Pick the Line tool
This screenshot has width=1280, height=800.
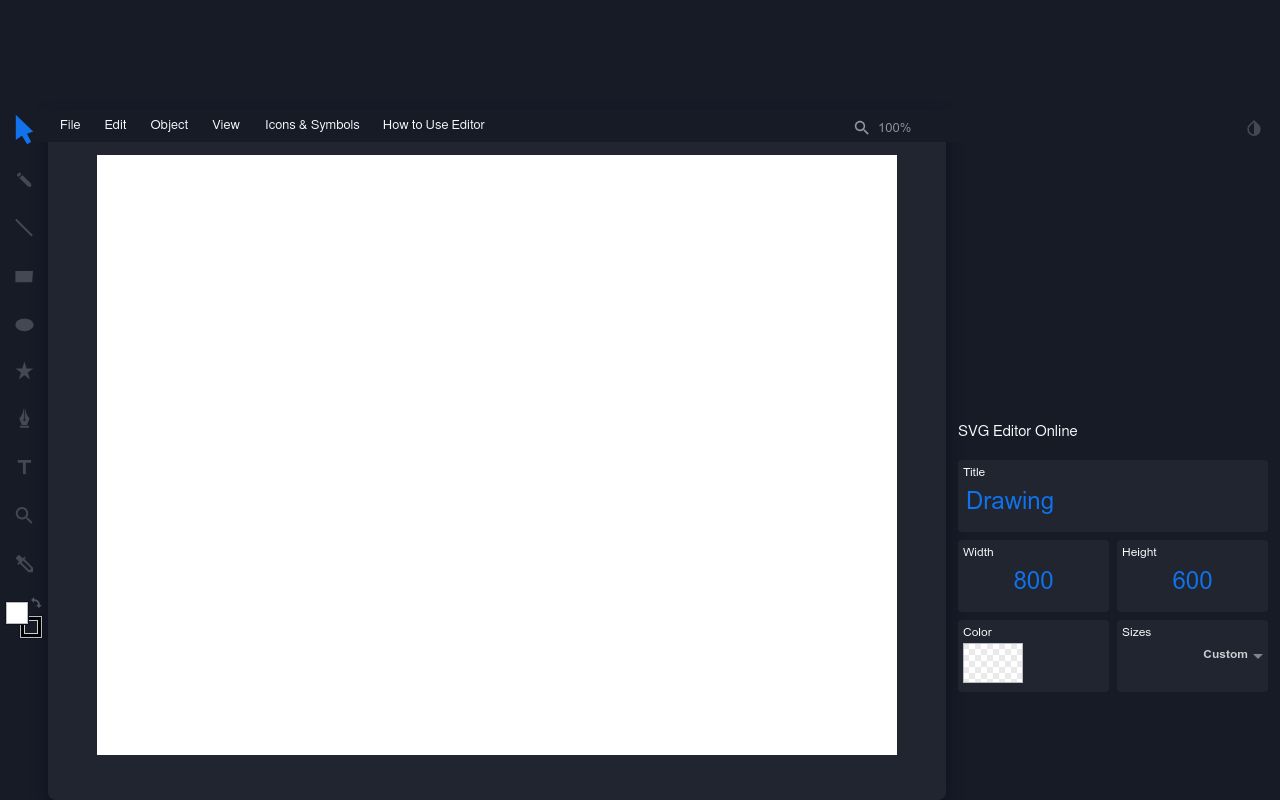[24, 227]
